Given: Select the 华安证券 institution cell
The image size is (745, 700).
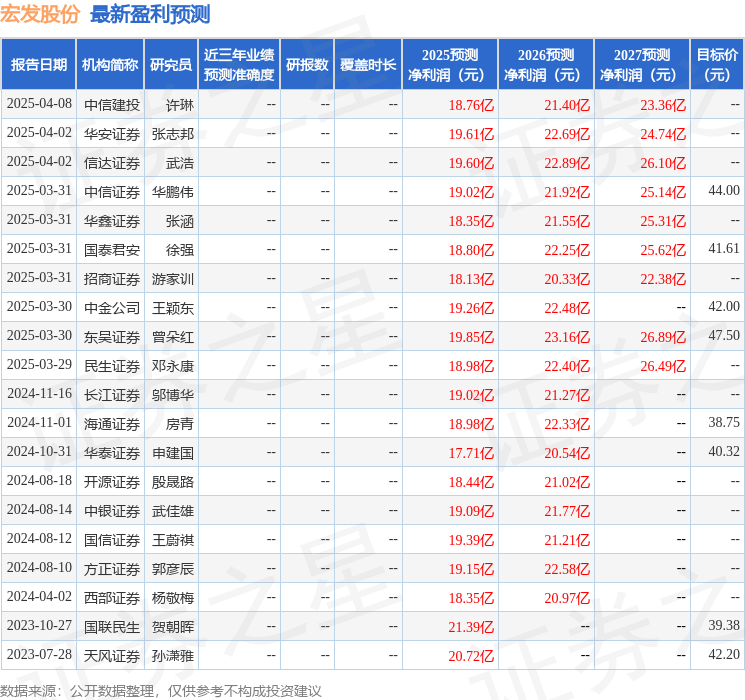Looking at the screenshot, I should pyautogui.click(x=112, y=134).
